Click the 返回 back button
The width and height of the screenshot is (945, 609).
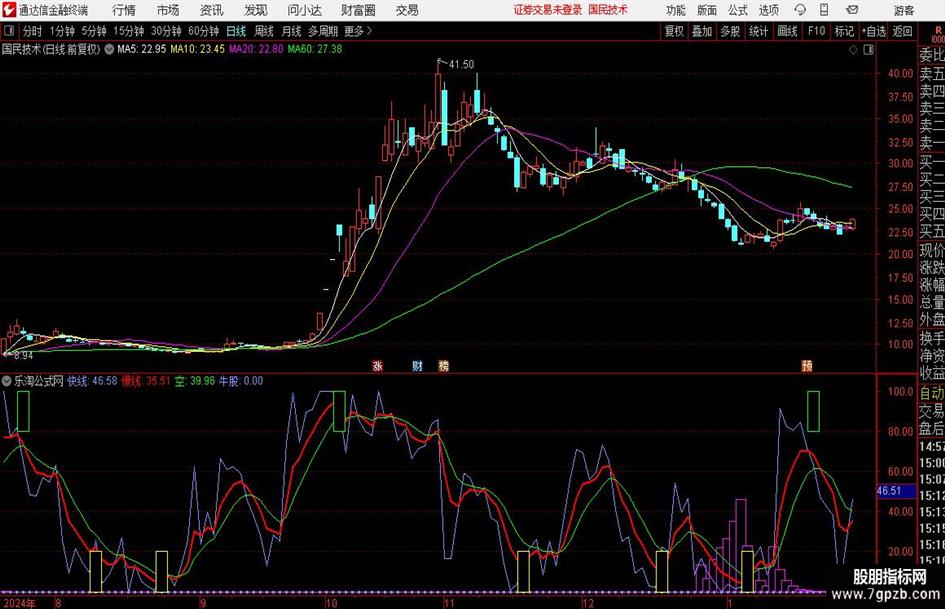[902, 31]
